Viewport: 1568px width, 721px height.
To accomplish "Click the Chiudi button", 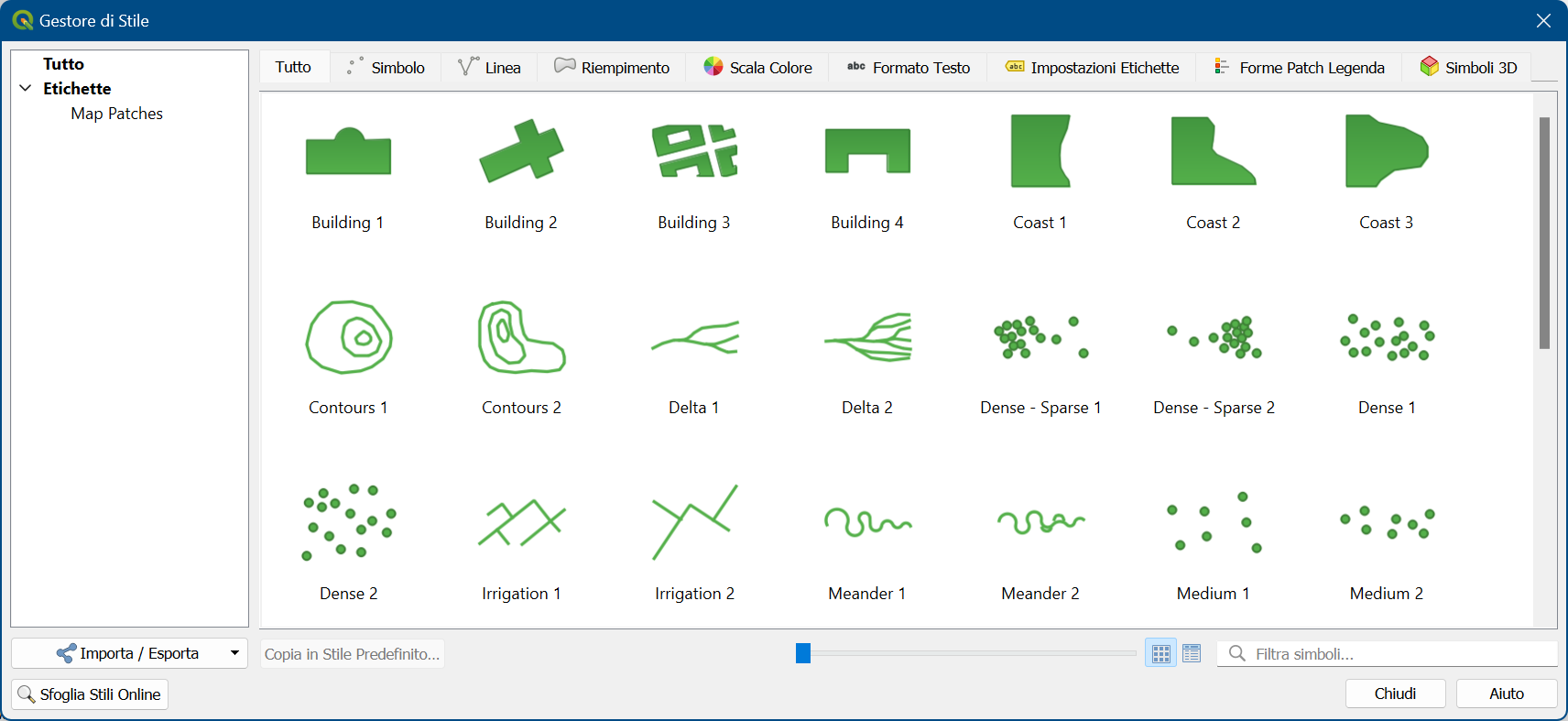I will click(1395, 694).
